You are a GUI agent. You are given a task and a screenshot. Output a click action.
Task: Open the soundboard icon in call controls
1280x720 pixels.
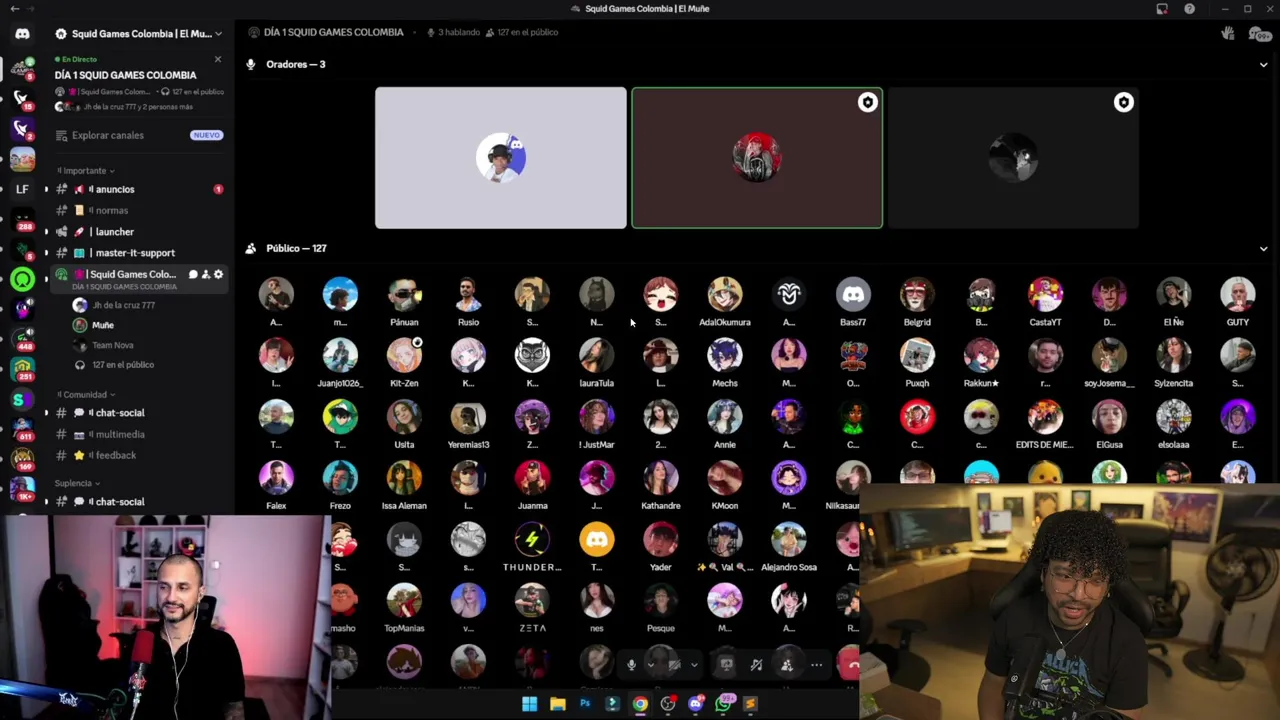(x=756, y=664)
